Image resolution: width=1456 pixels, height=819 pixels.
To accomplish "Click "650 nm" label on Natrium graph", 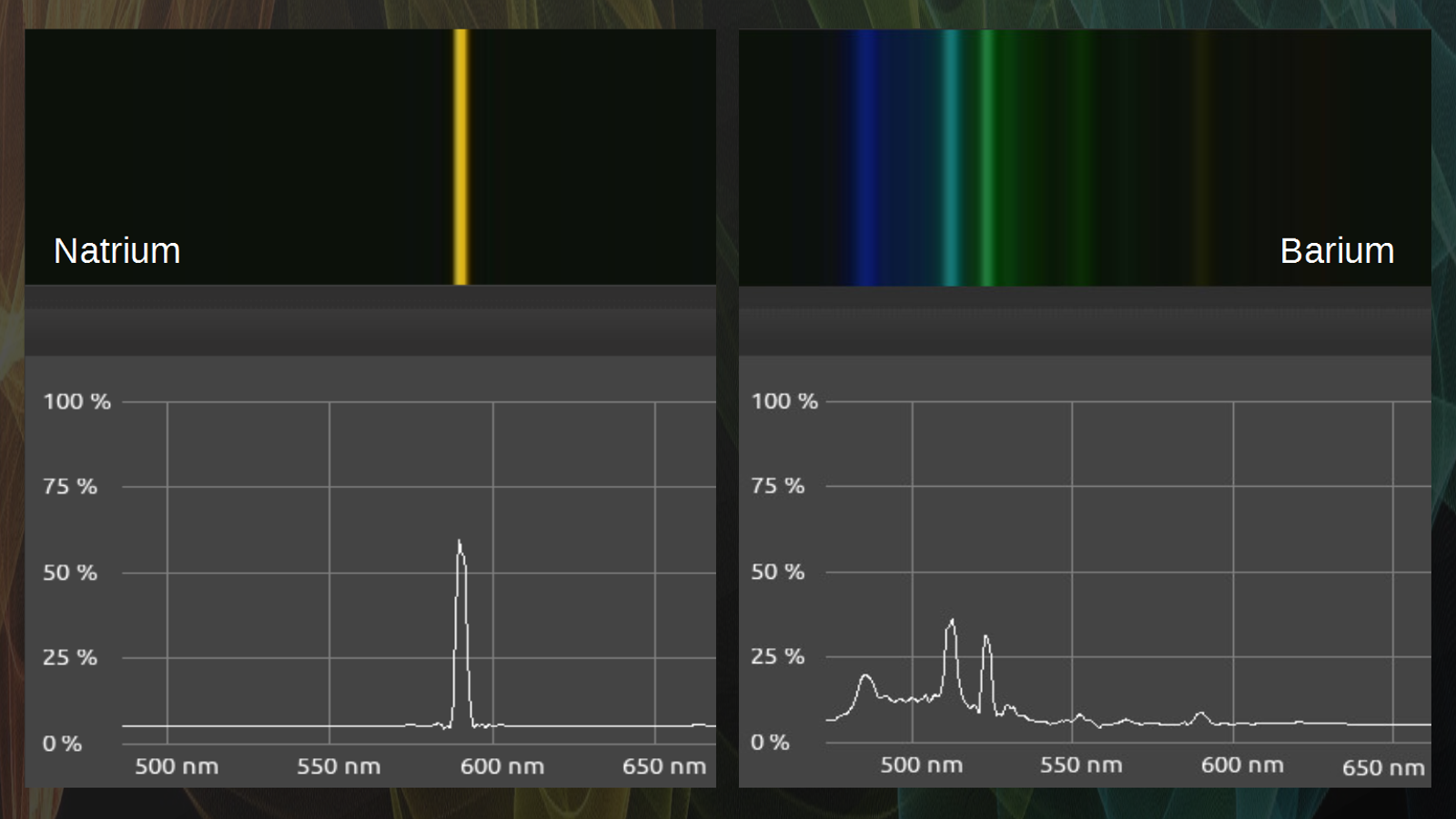I will click(x=664, y=766).
